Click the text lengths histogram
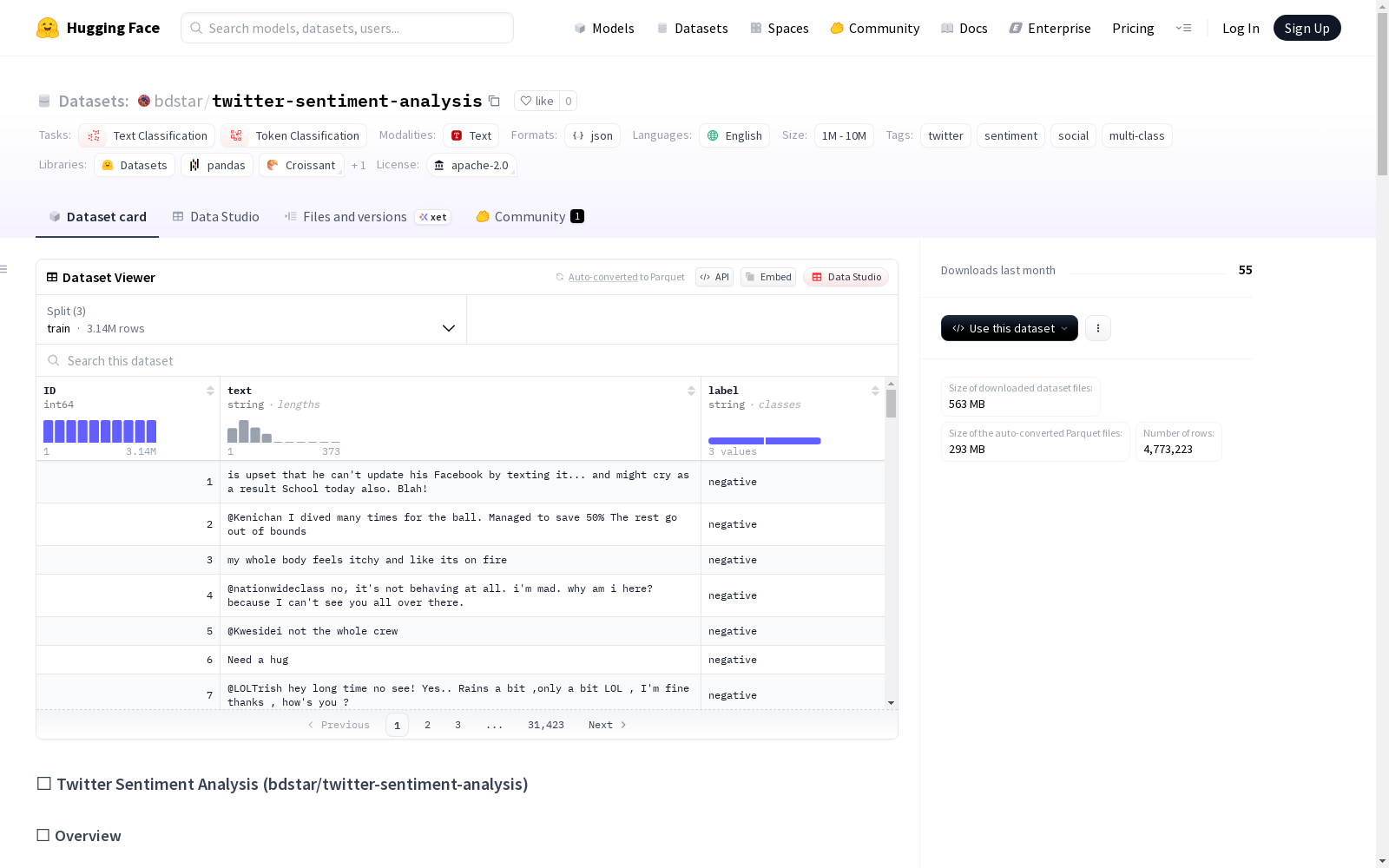The image size is (1389, 868). (283, 431)
